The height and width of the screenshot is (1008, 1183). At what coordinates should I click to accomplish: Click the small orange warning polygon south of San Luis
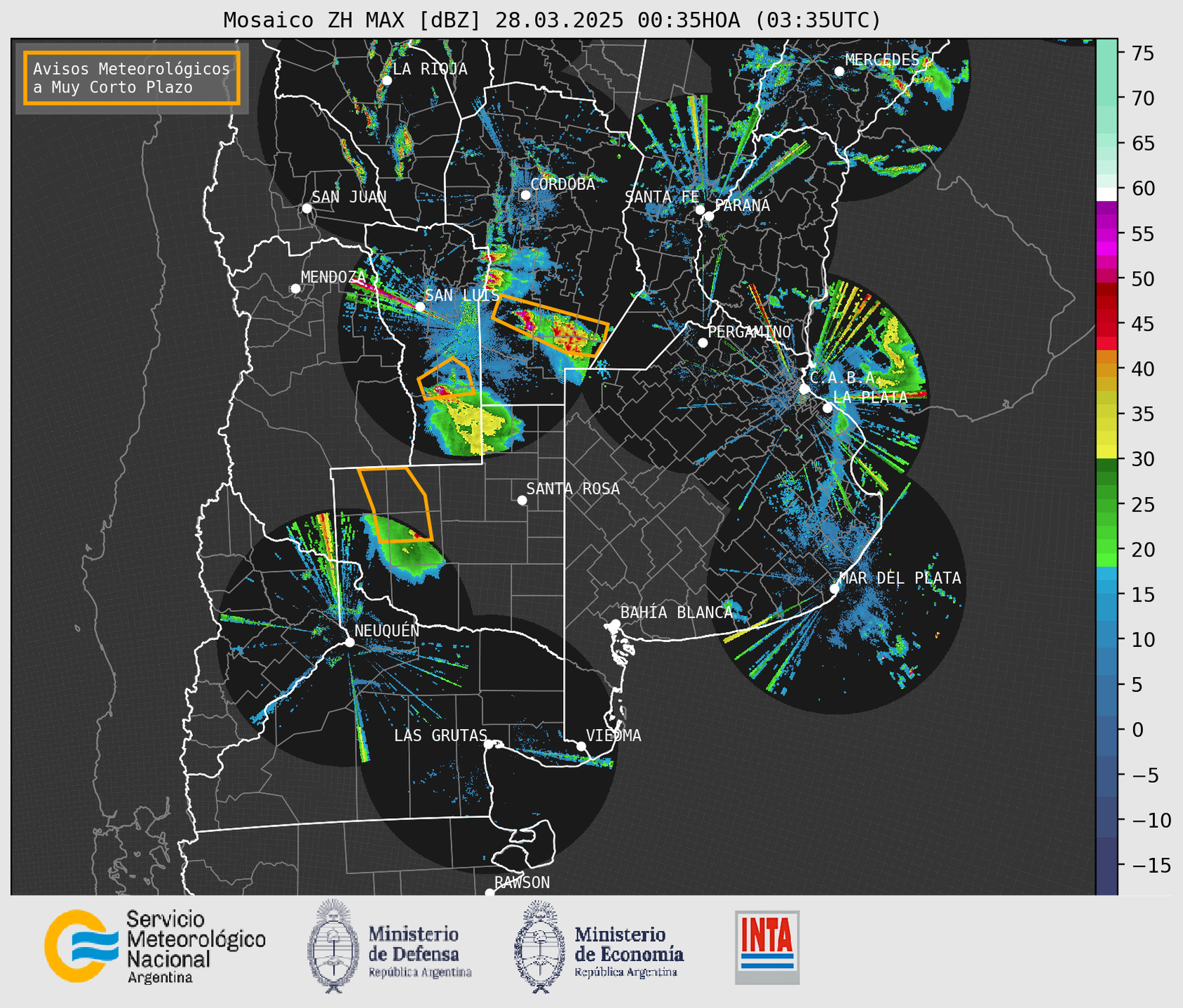(447, 379)
